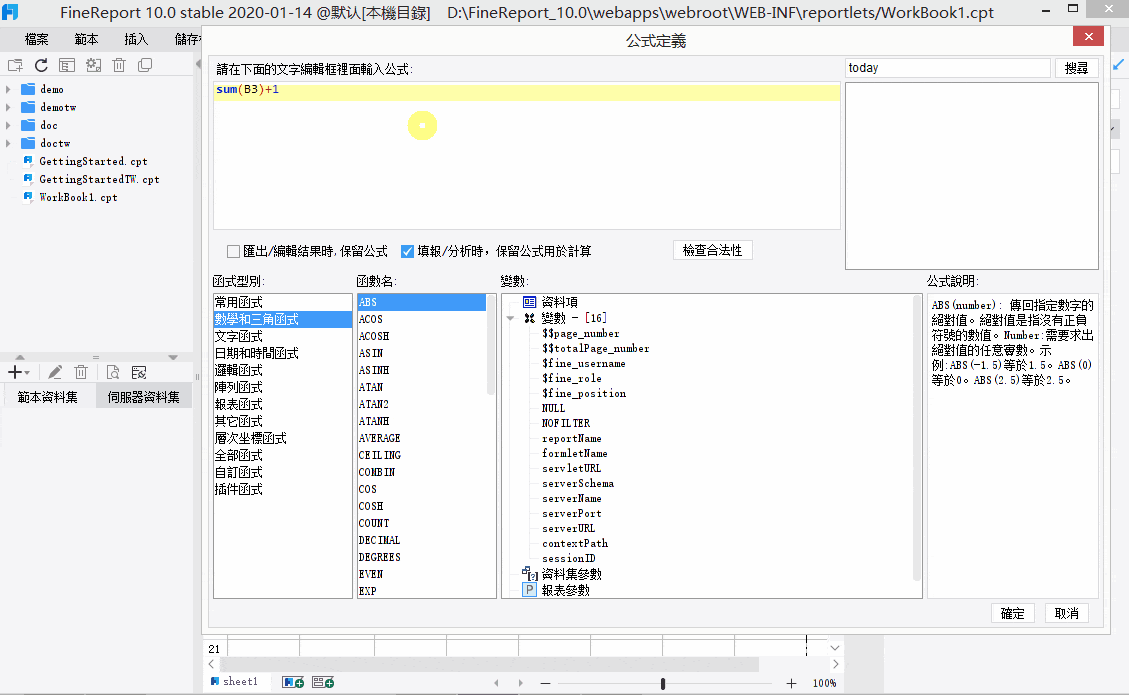Click in the function search field
This screenshot has width=1129, height=695.
[x=948, y=68]
